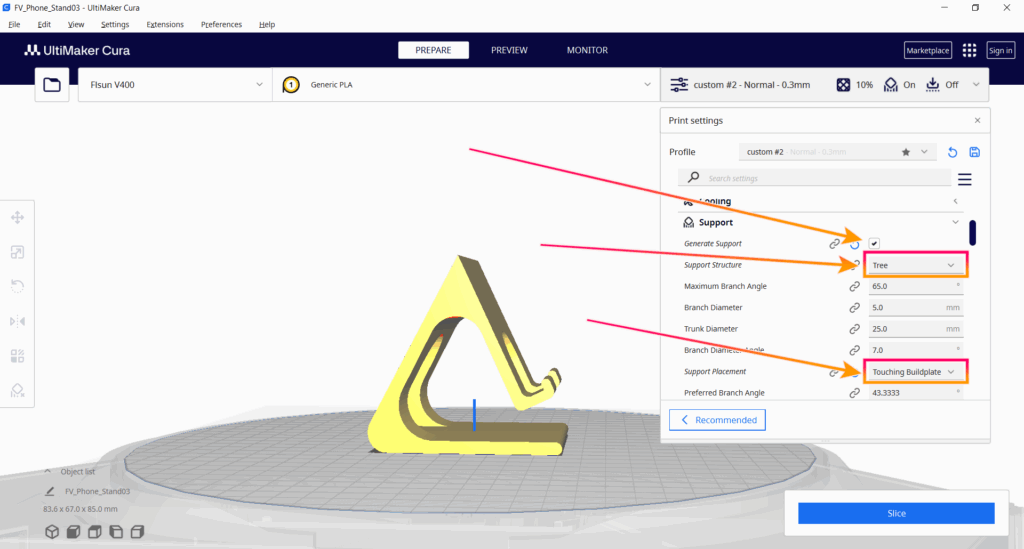
Task: Click the Slice button
Action: click(896, 513)
